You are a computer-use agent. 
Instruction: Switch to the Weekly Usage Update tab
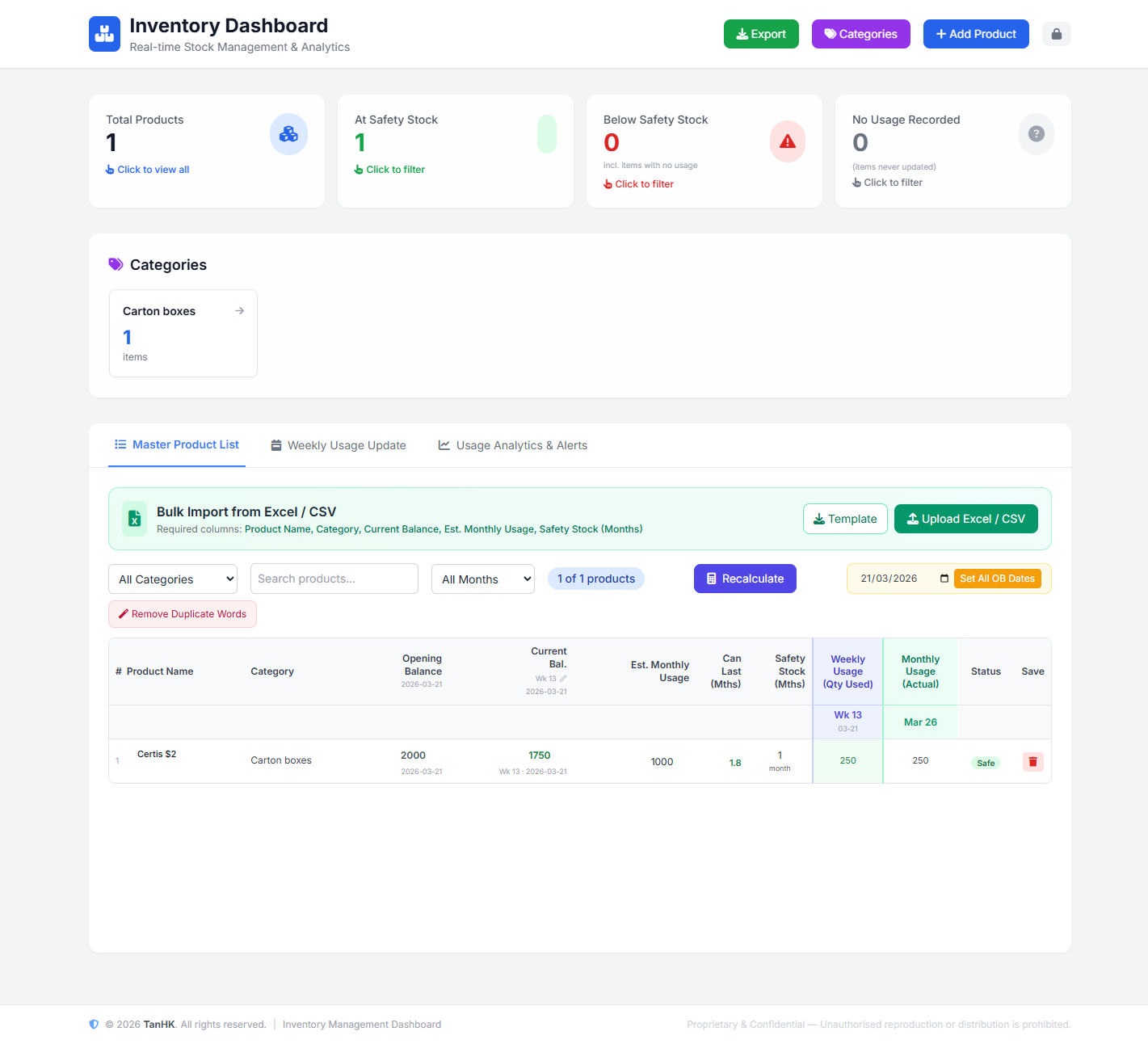coord(338,445)
